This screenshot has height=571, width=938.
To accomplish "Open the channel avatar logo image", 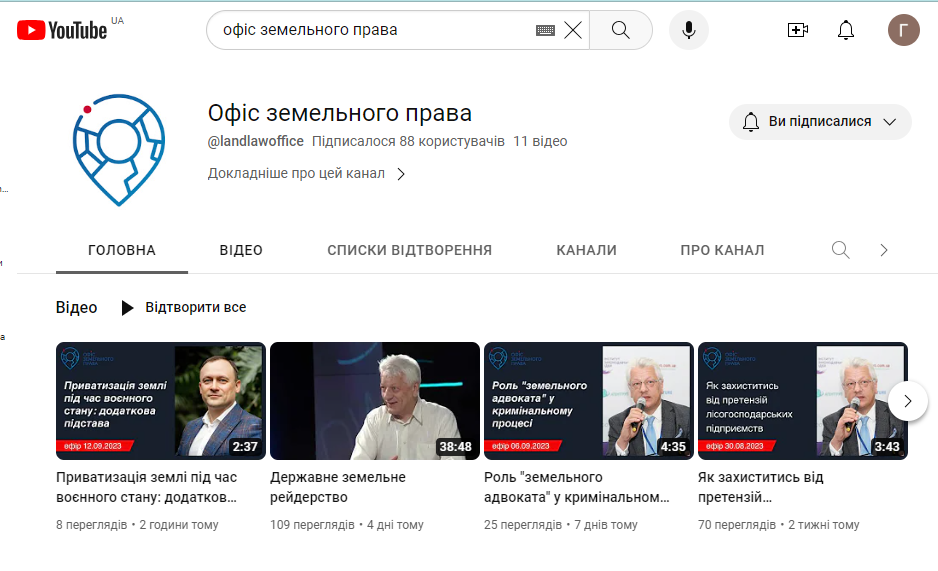I will pos(118,150).
